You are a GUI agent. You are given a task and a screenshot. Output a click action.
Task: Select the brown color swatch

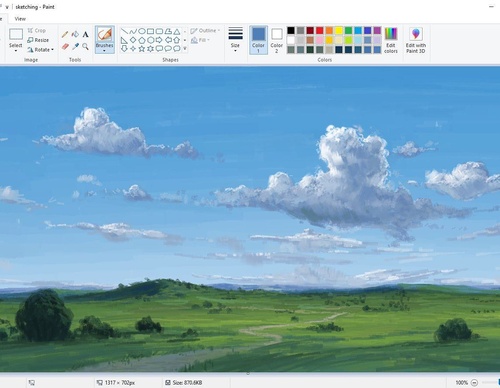pyautogui.click(x=310, y=40)
